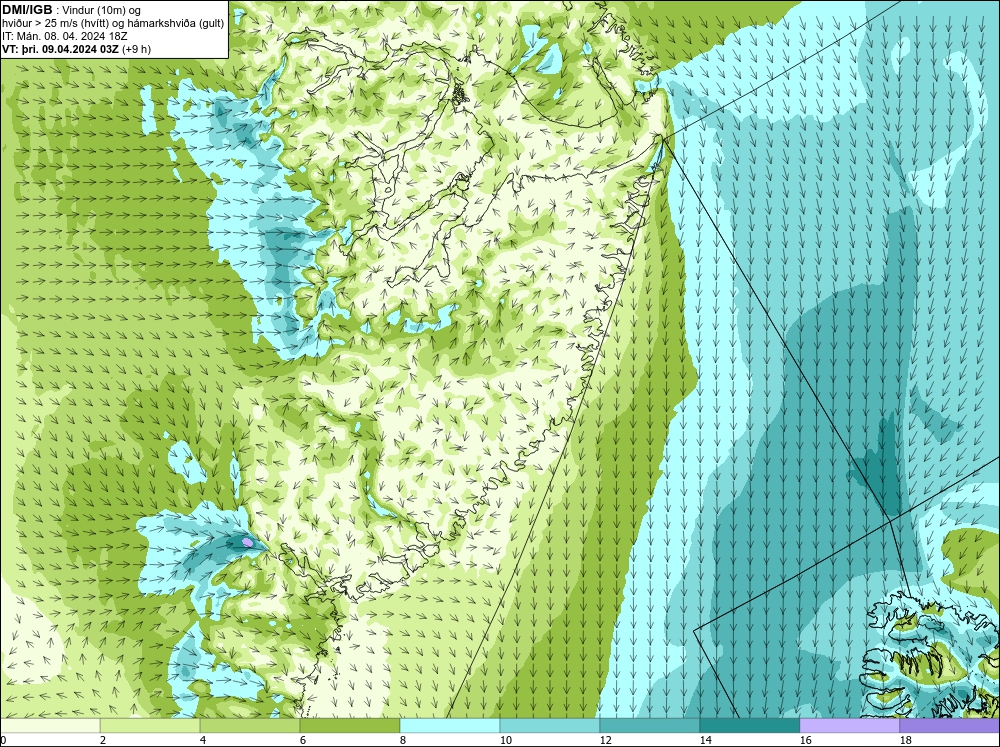This screenshot has height=747, width=1000.
Task: Click the small lilac peak-wind spot on the map
Action: tap(247, 542)
